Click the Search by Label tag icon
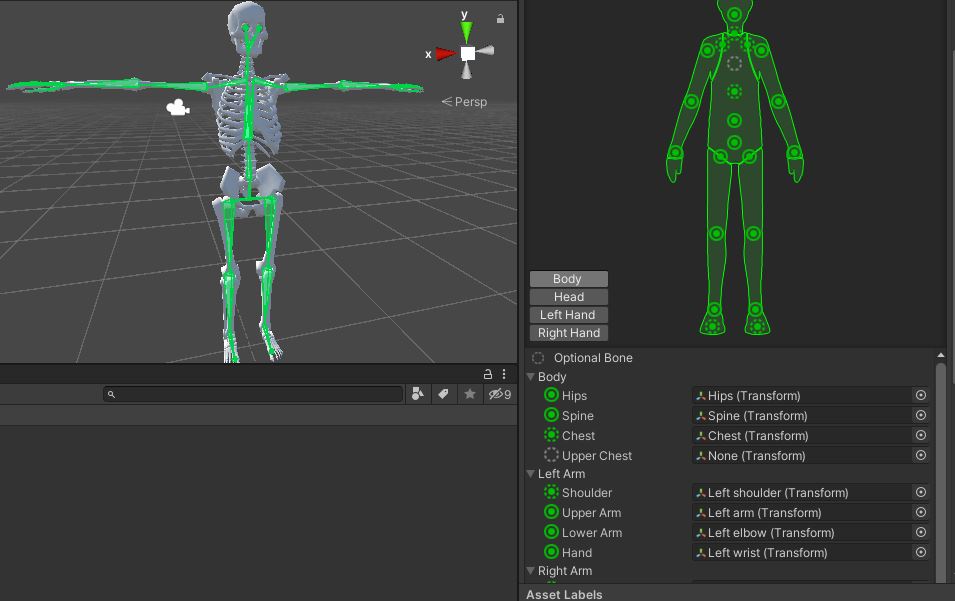The height and width of the screenshot is (601, 955). point(443,394)
